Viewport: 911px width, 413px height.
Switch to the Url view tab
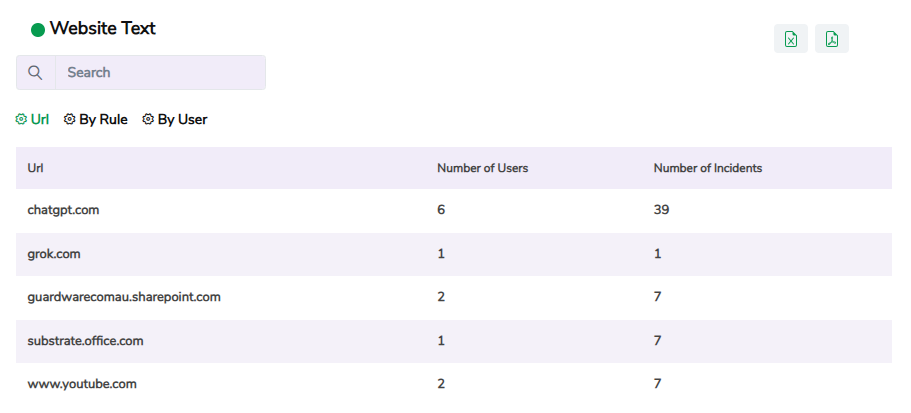pos(40,119)
